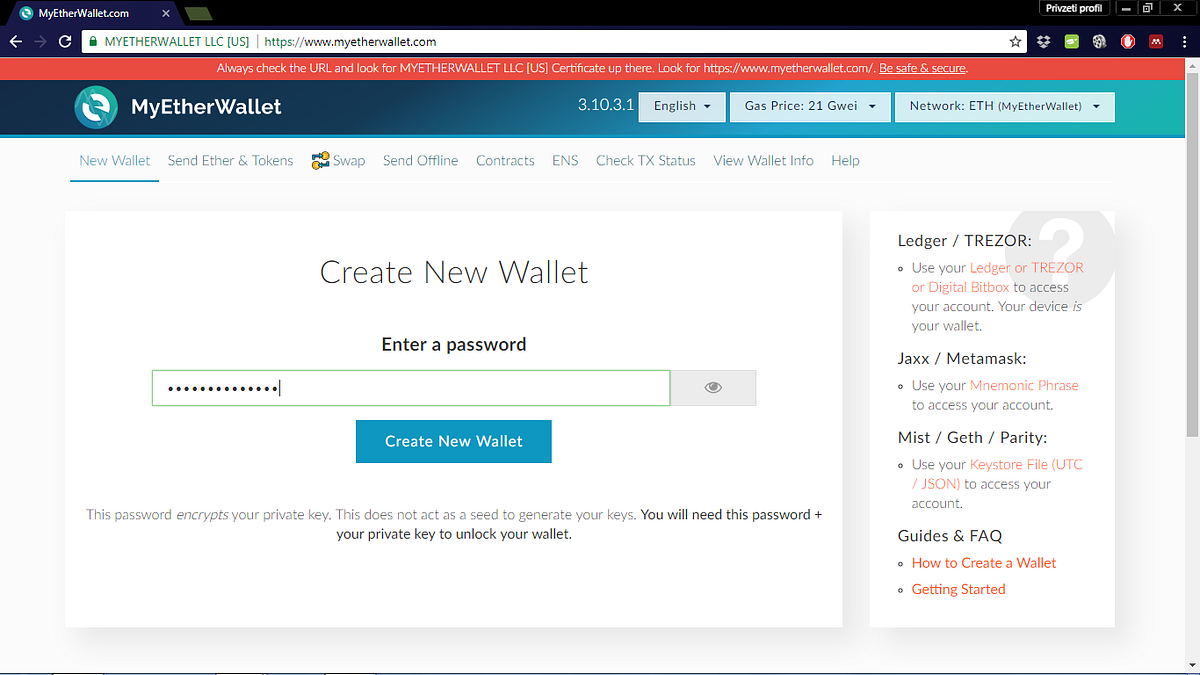This screenshot has width=1200, height=675.
Task: Click the Create New Wallet heading
Action: coord(454,272)
